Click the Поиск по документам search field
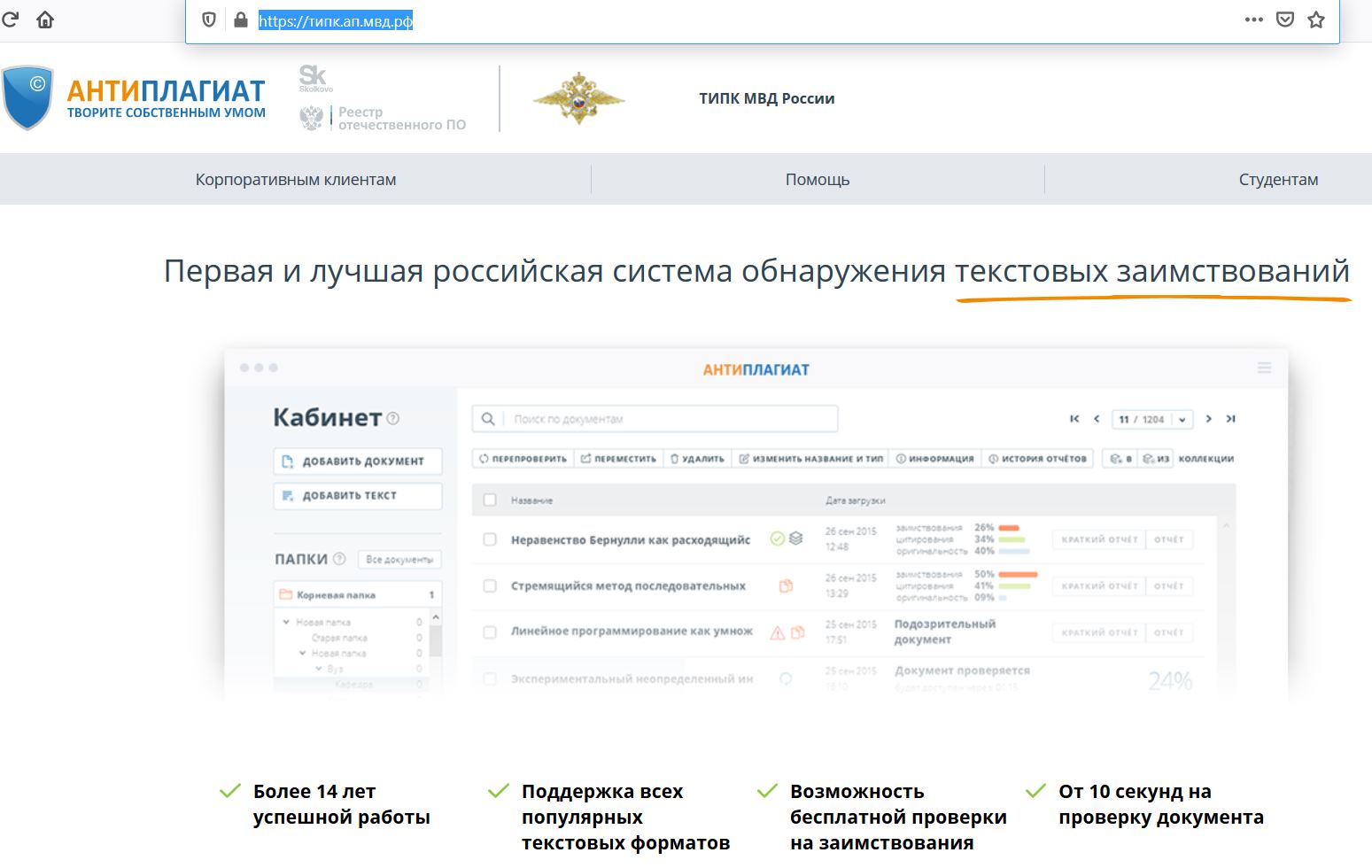 (x=655, y=419)
